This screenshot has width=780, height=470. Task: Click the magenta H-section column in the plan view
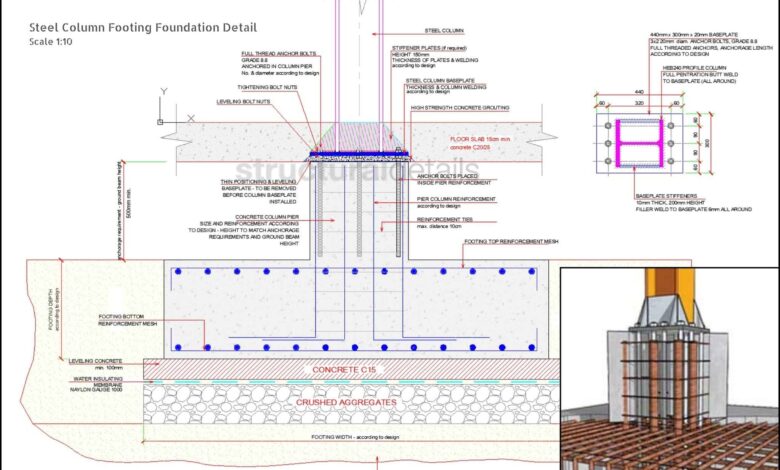(x=639, y=143)
